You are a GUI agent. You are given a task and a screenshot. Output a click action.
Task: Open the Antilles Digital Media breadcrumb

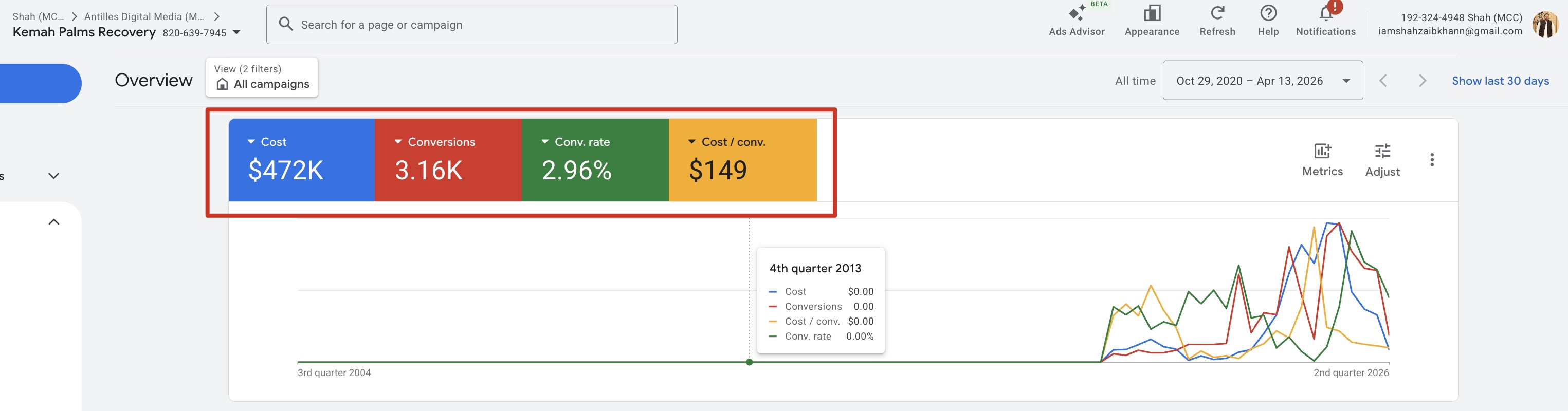pyautogui.click(x=144, y=16)
